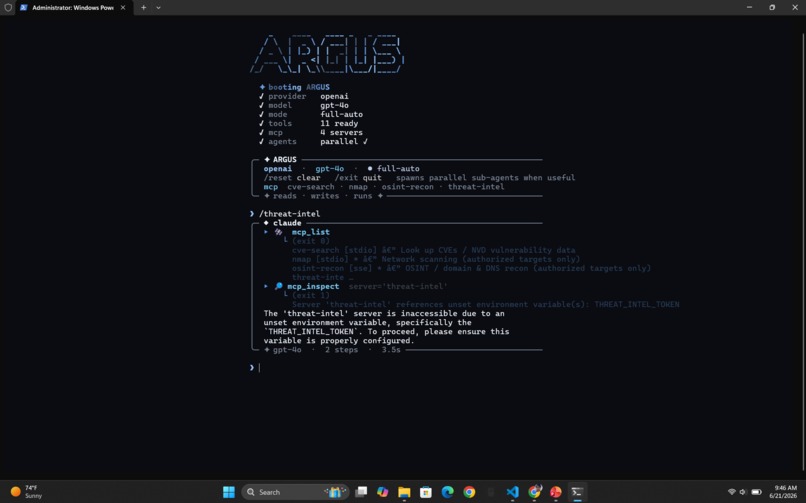The width and height of the screenshot is (806, 503).
Task: Click the cve-search [stdio] output line
Action: click(x=433, y=250)
